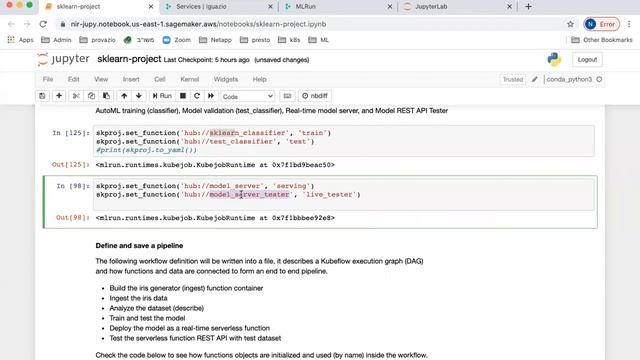
Task: Open the File menu
Action: point(48,79)
